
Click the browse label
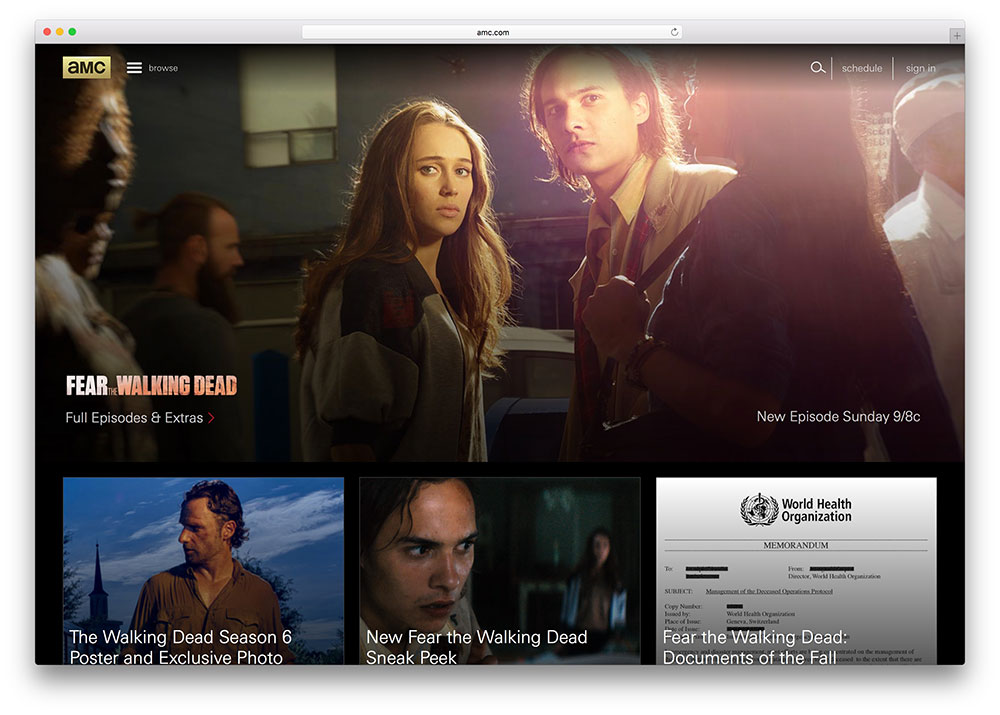[163, 68]
